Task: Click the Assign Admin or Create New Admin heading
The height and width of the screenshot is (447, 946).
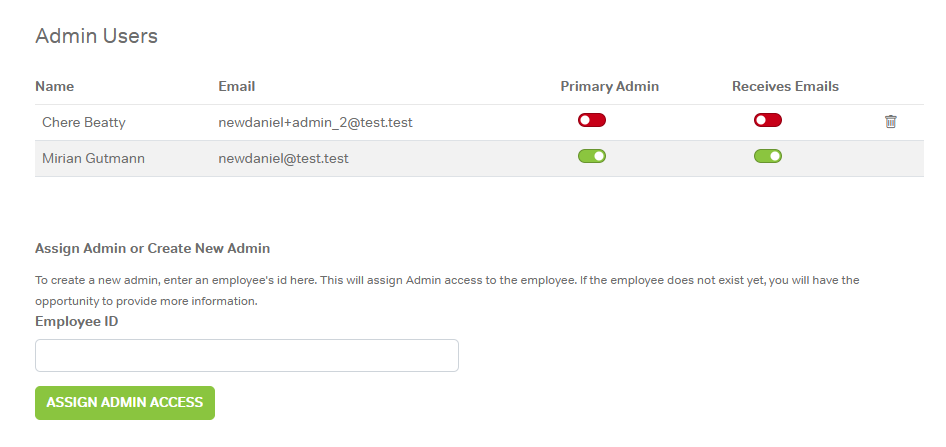Action: pos(152,248)
